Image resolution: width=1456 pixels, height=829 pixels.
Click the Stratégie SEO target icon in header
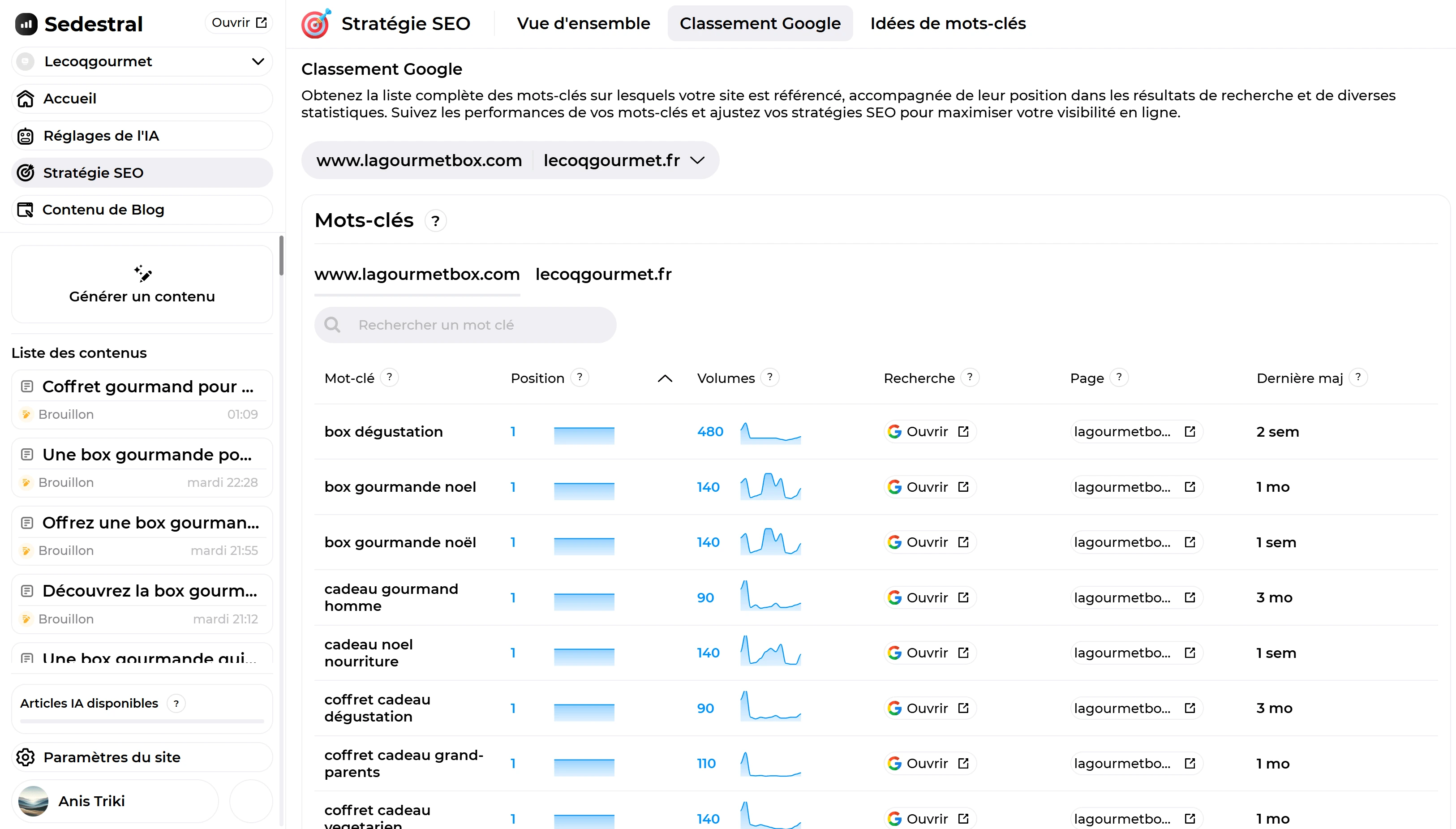click(x=316, y=23)
